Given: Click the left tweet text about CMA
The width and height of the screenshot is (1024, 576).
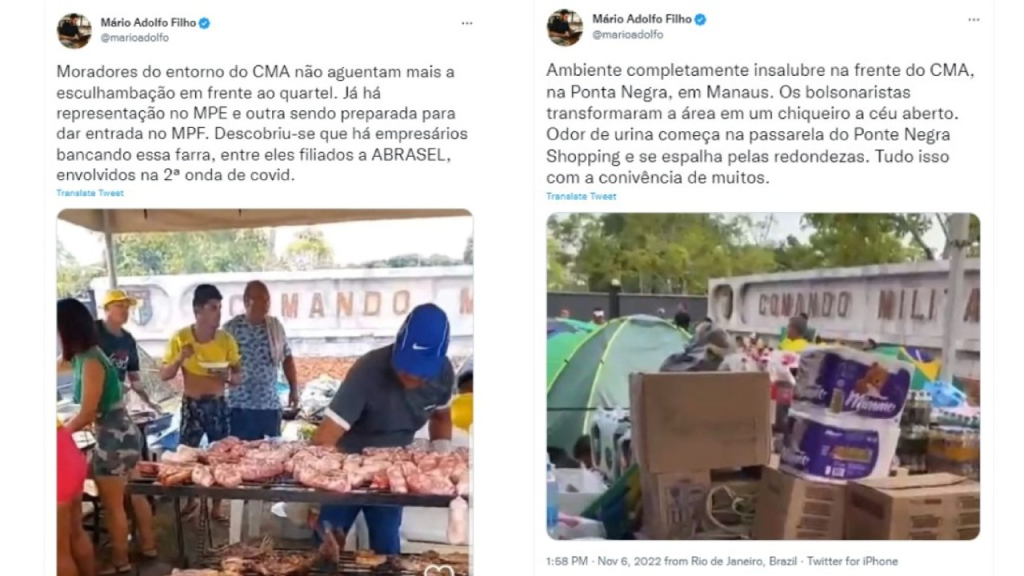Looking at the screenshot, I should tap(262, 123).
